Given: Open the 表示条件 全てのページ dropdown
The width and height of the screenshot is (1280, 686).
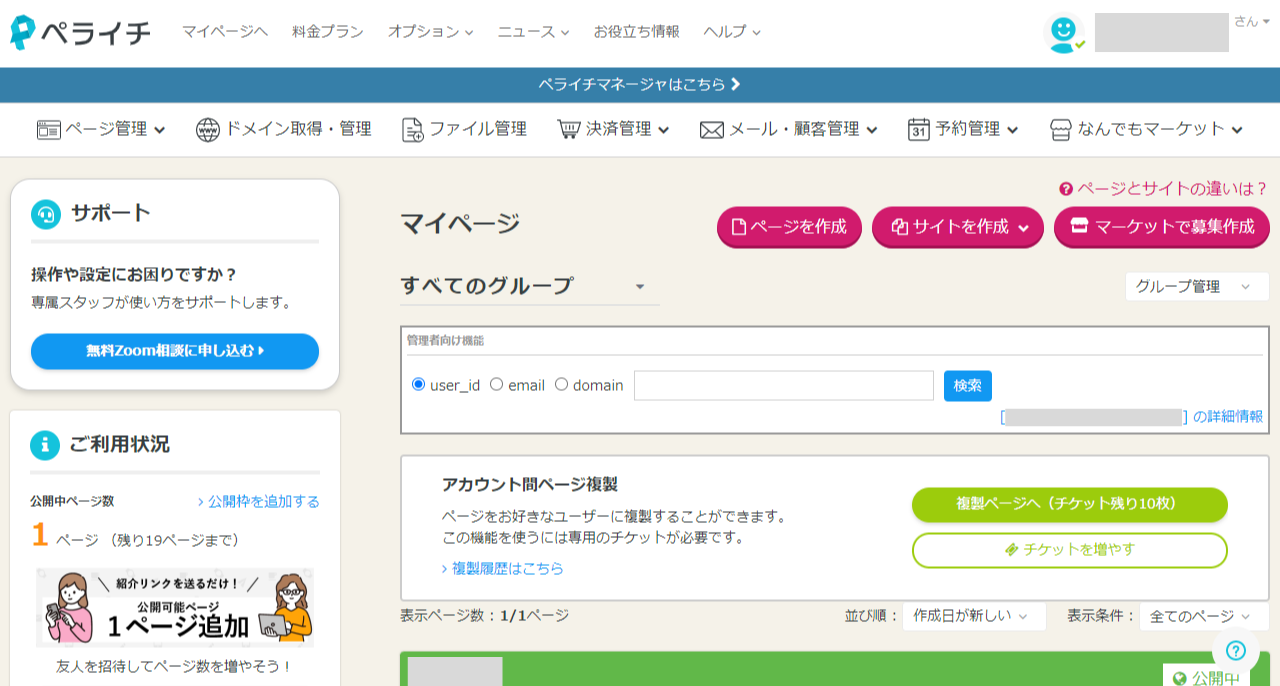Looking at the screenshot, I should click(1203, 617).
